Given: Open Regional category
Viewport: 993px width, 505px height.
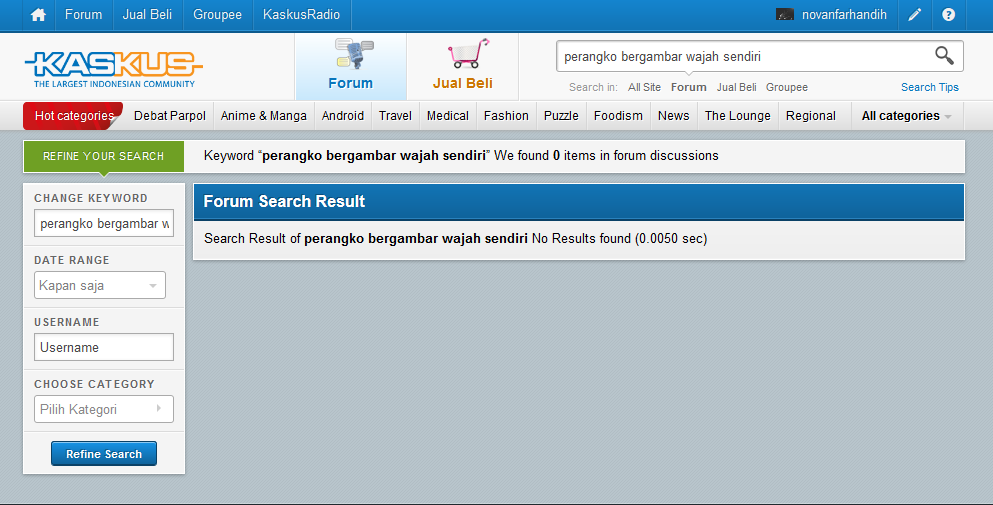Looking at the screenshot, I should pos(811,116).
